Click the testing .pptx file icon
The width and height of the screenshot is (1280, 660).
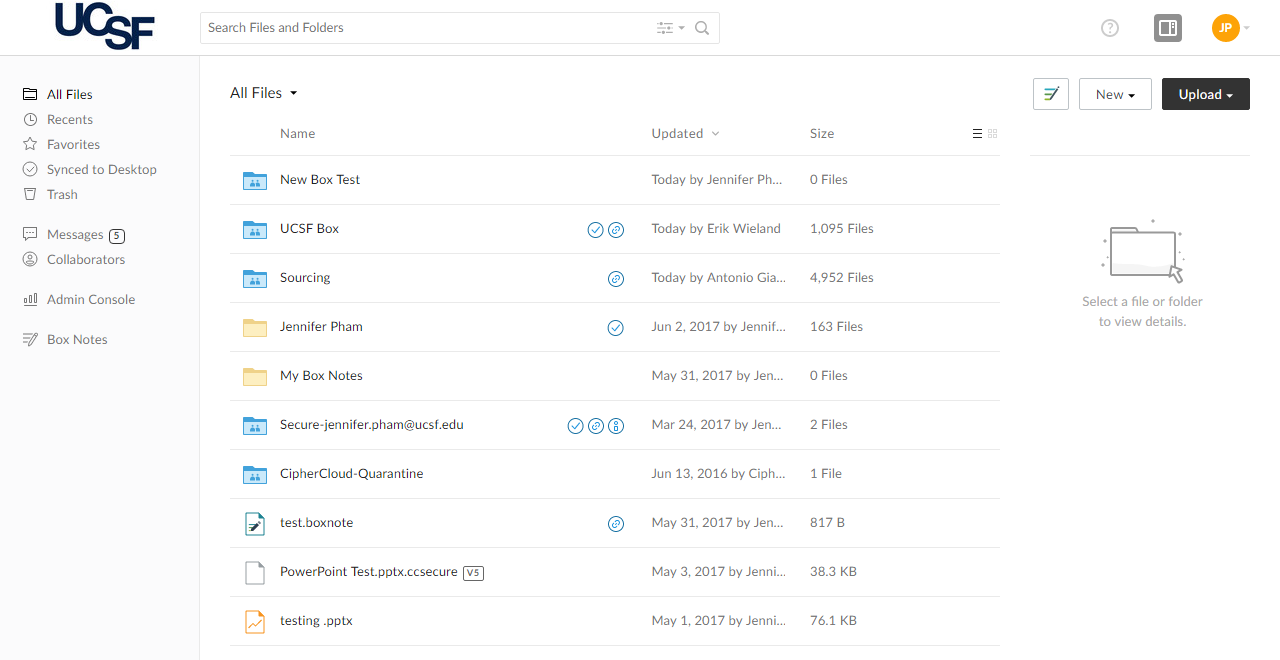tap(255, 621)
